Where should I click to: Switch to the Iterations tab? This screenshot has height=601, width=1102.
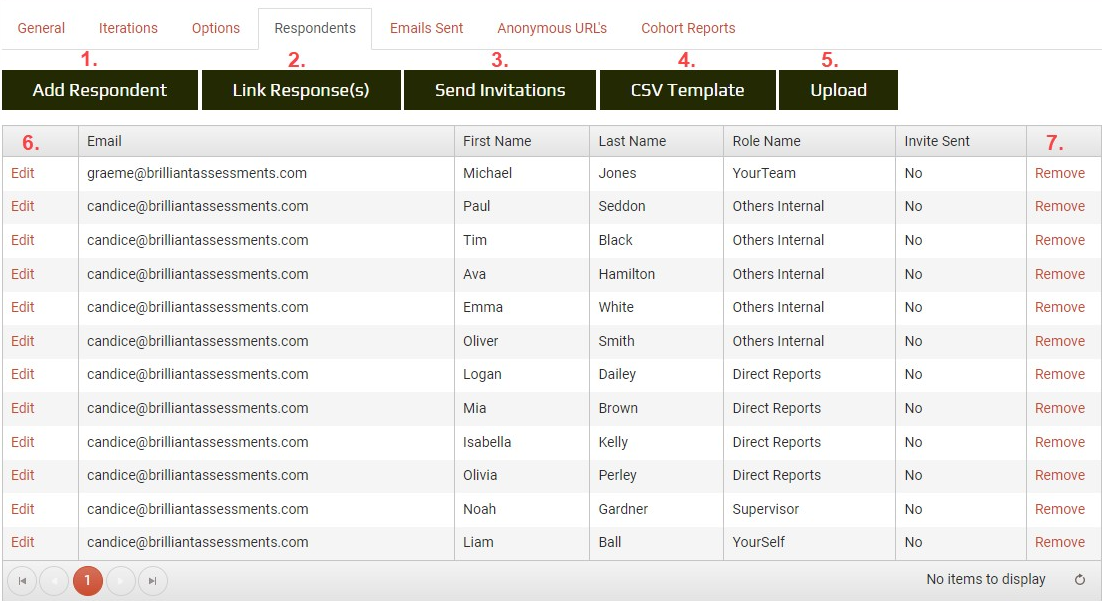128,28
